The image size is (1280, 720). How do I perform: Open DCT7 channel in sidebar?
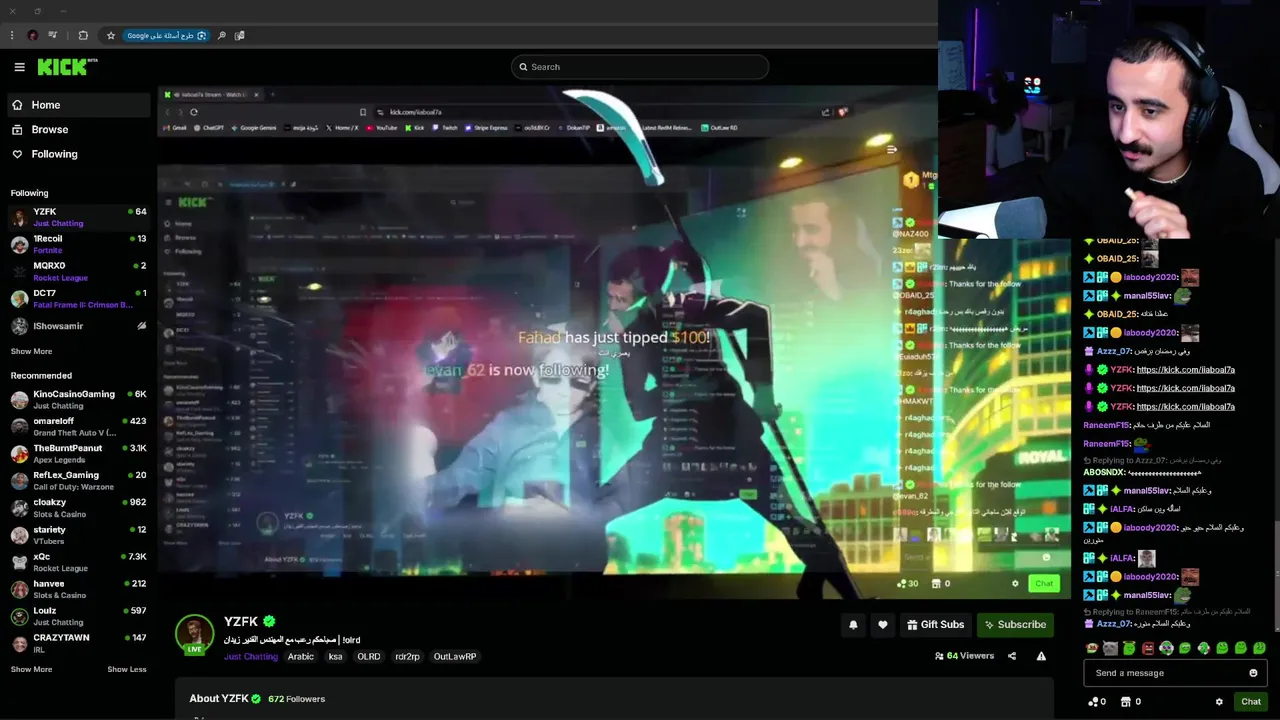click(x=79, y=298)
